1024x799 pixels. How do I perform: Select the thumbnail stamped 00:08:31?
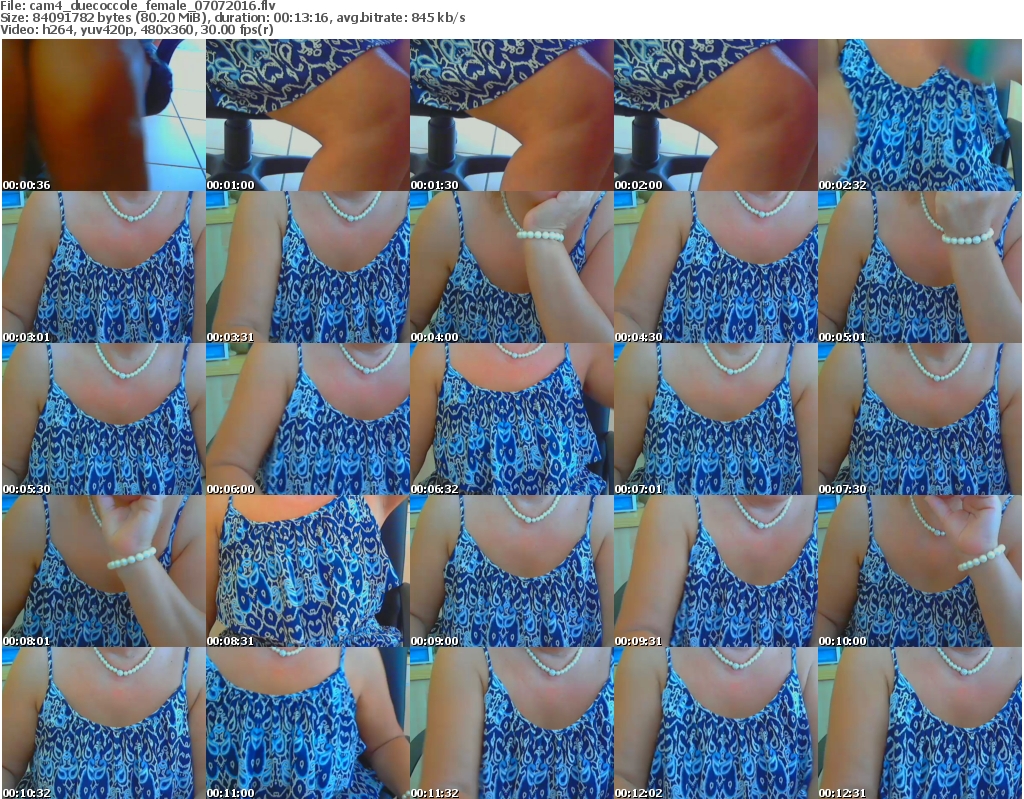[x=308, y=572]
